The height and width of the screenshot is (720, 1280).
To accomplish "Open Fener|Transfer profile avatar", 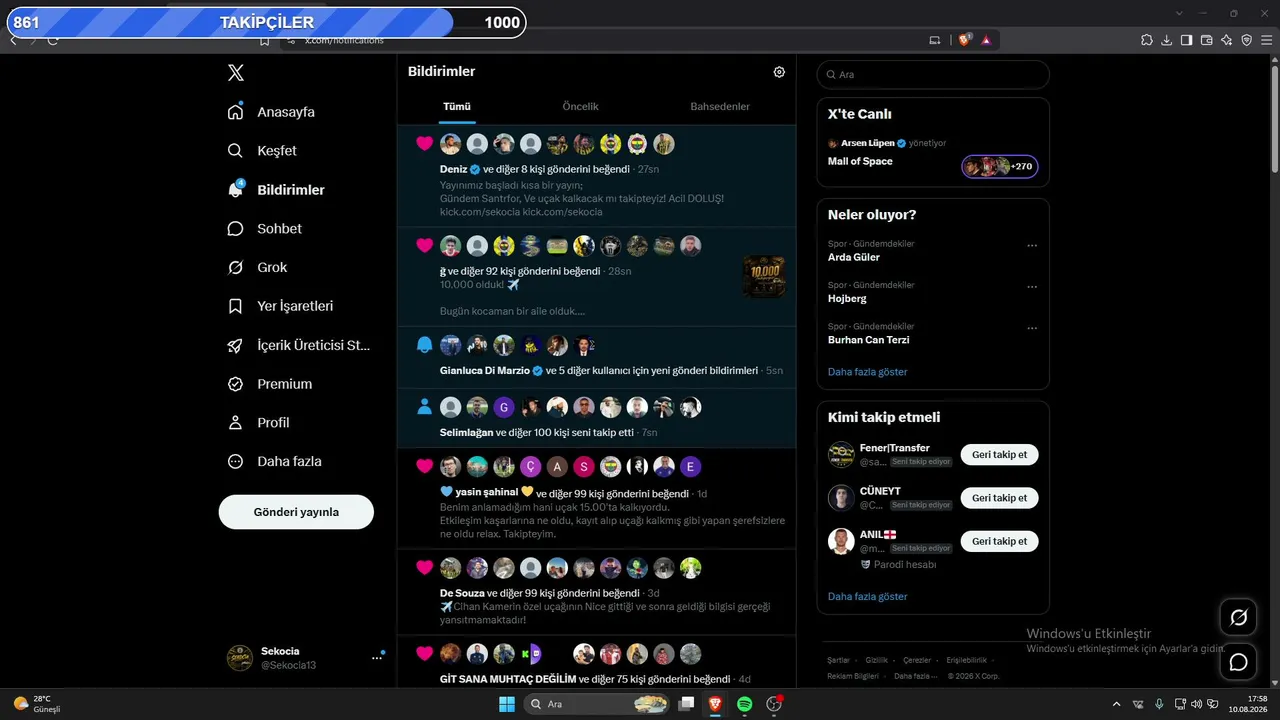I will 841,455.
